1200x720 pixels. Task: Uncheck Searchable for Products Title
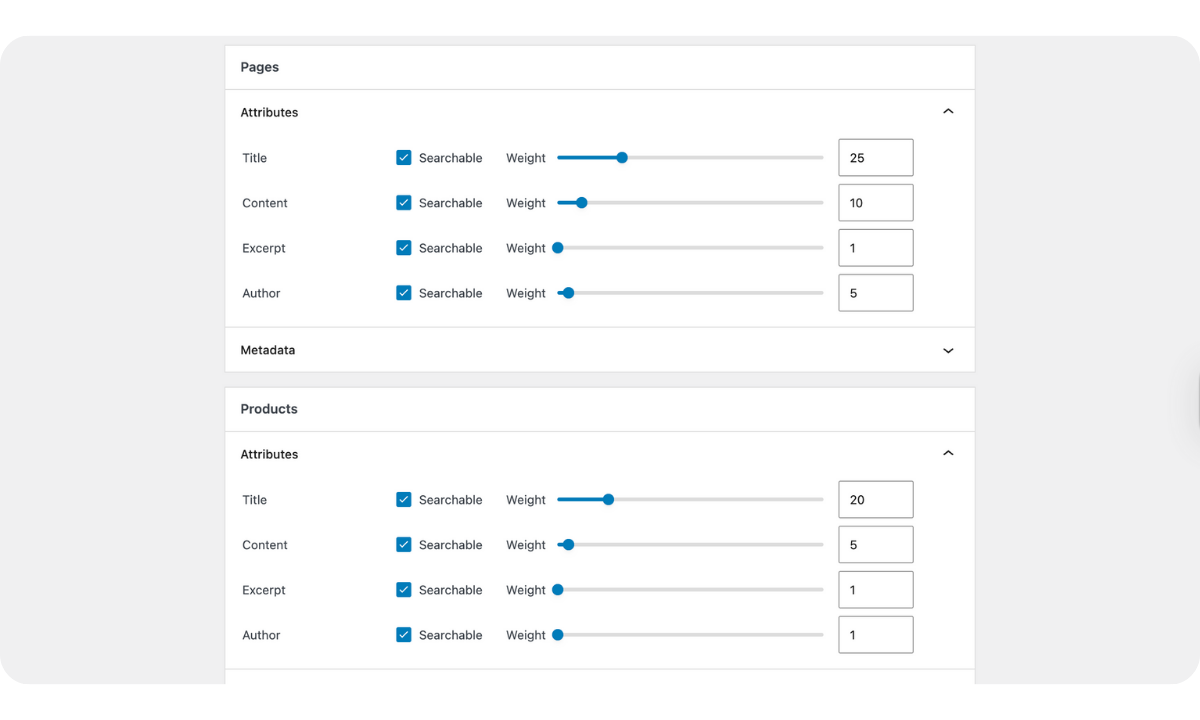[x=404, y=500]
